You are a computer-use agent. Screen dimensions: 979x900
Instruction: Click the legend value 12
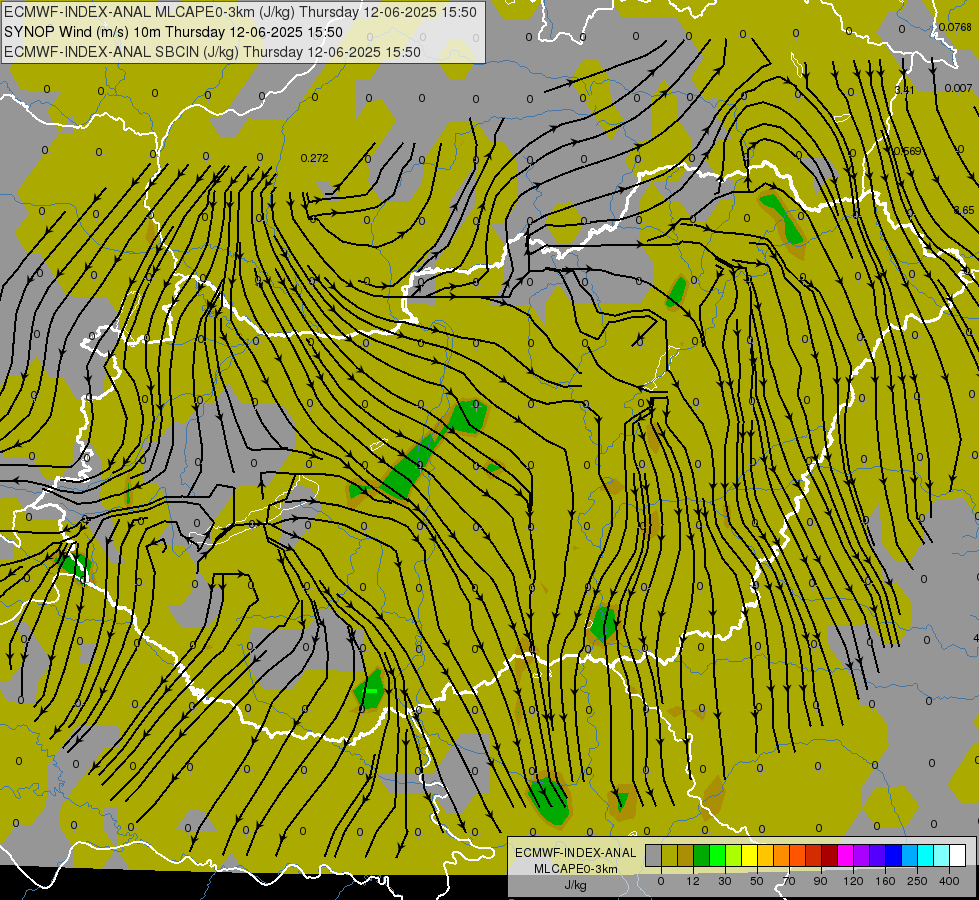pyautogui.click(x=693, y=881)
